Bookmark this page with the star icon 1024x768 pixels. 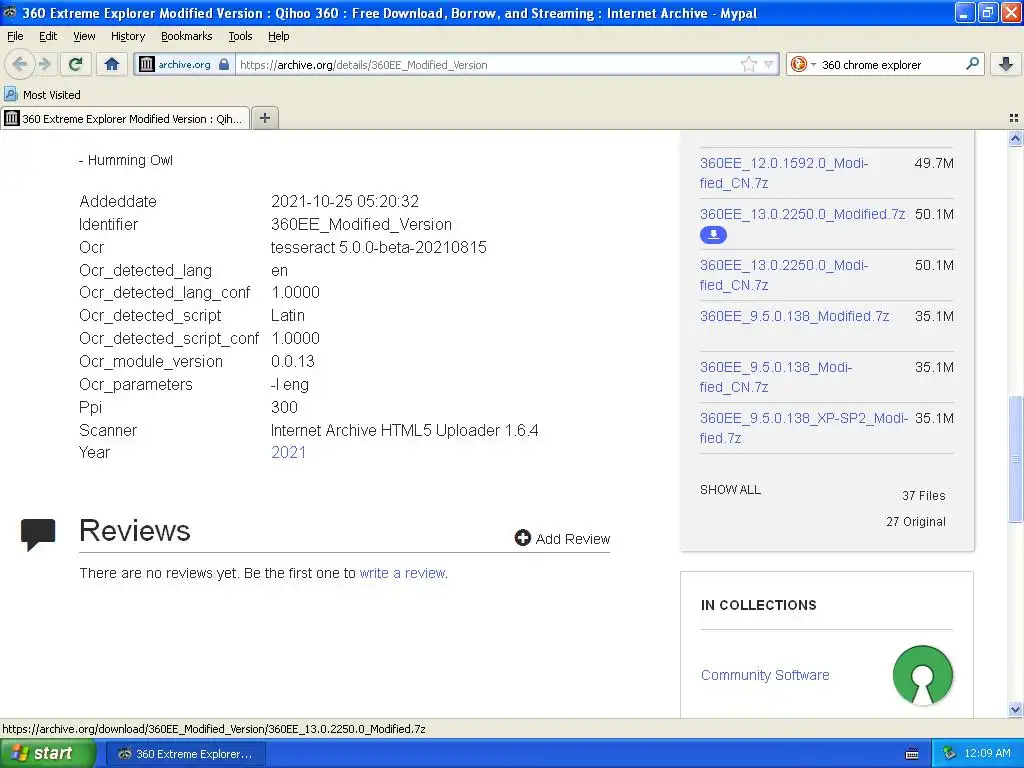tap(748, 64)
